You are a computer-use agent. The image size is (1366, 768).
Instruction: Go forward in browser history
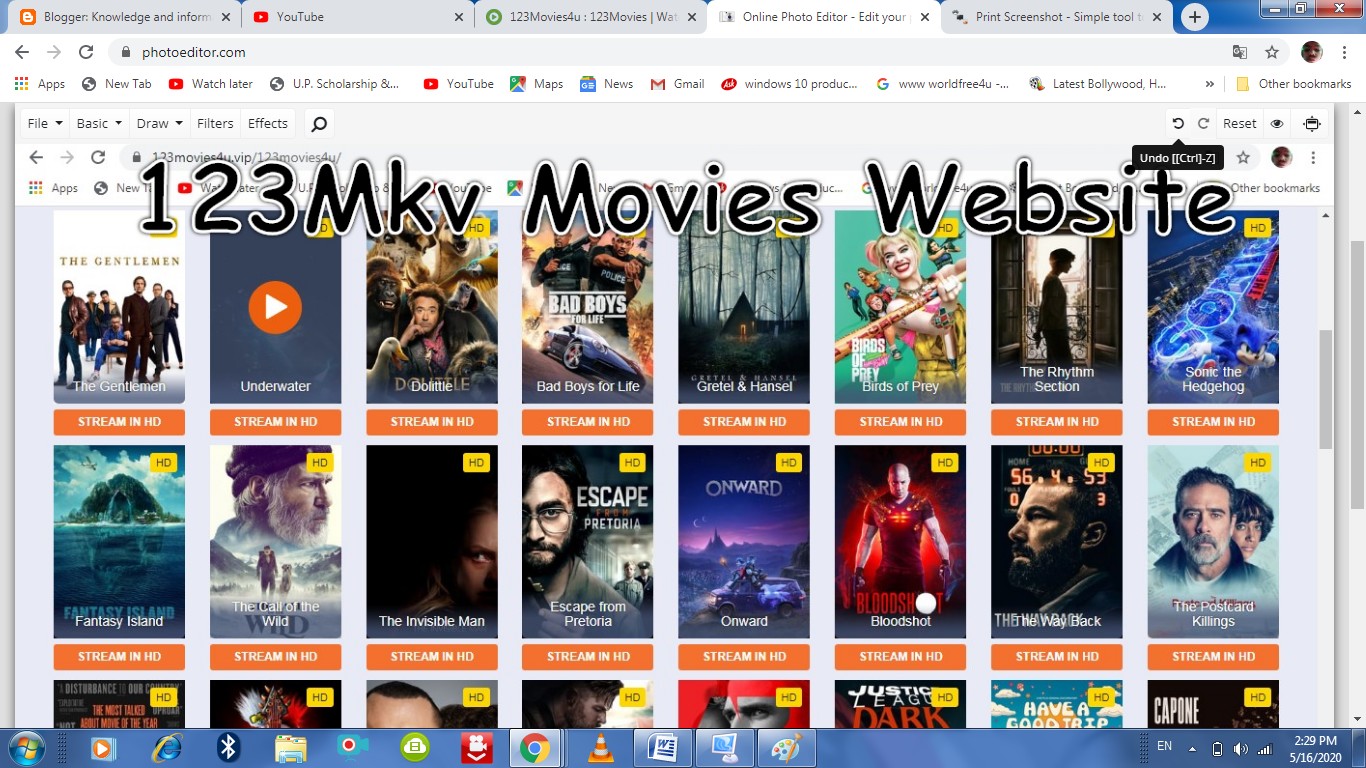pos(54,52)
